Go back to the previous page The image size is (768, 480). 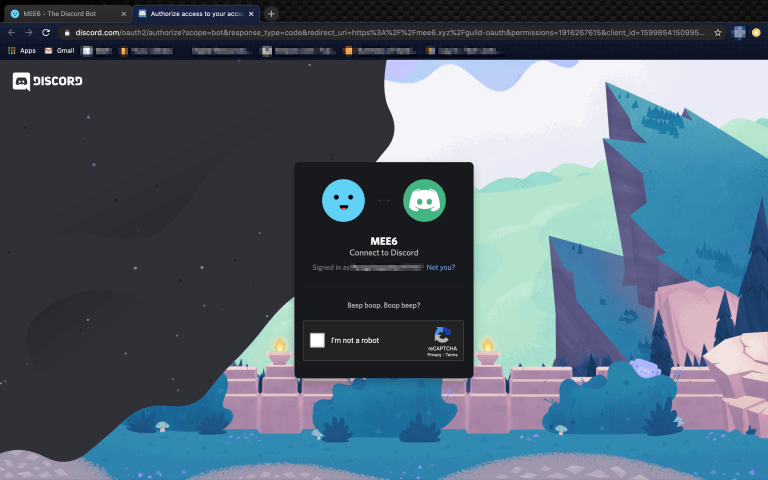click(12, 32)
